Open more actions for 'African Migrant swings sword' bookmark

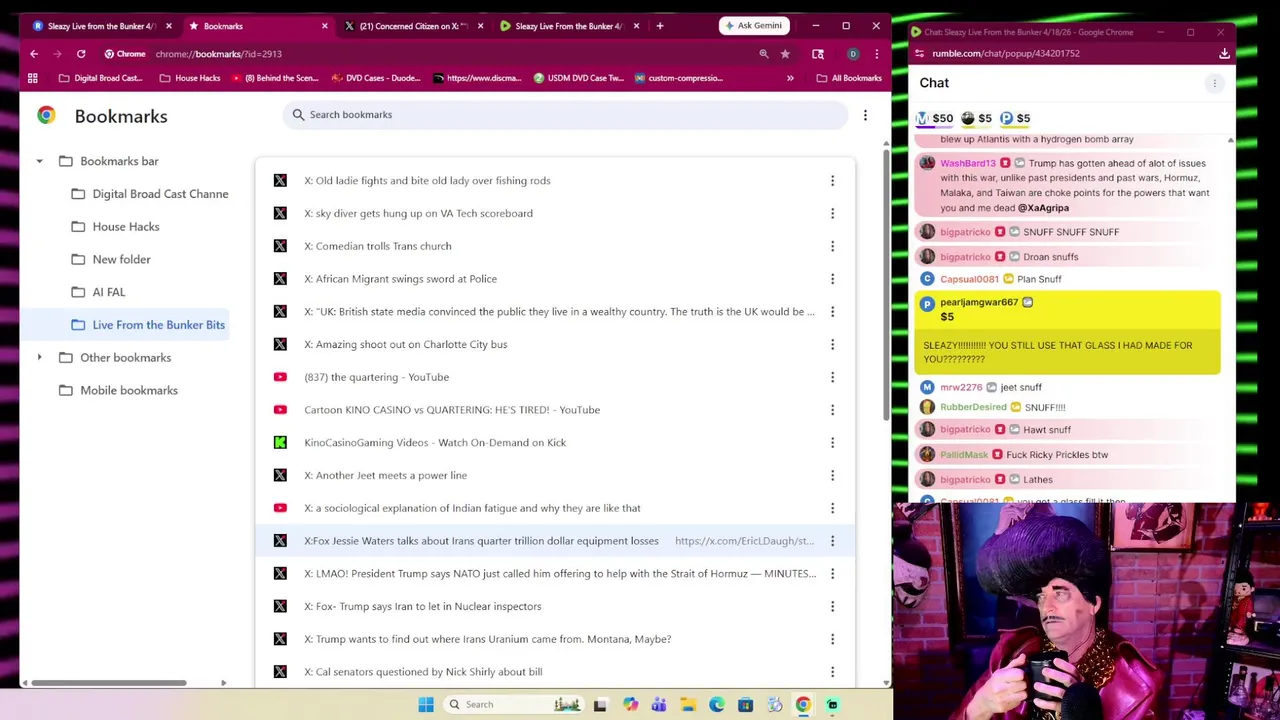point(832,279)
